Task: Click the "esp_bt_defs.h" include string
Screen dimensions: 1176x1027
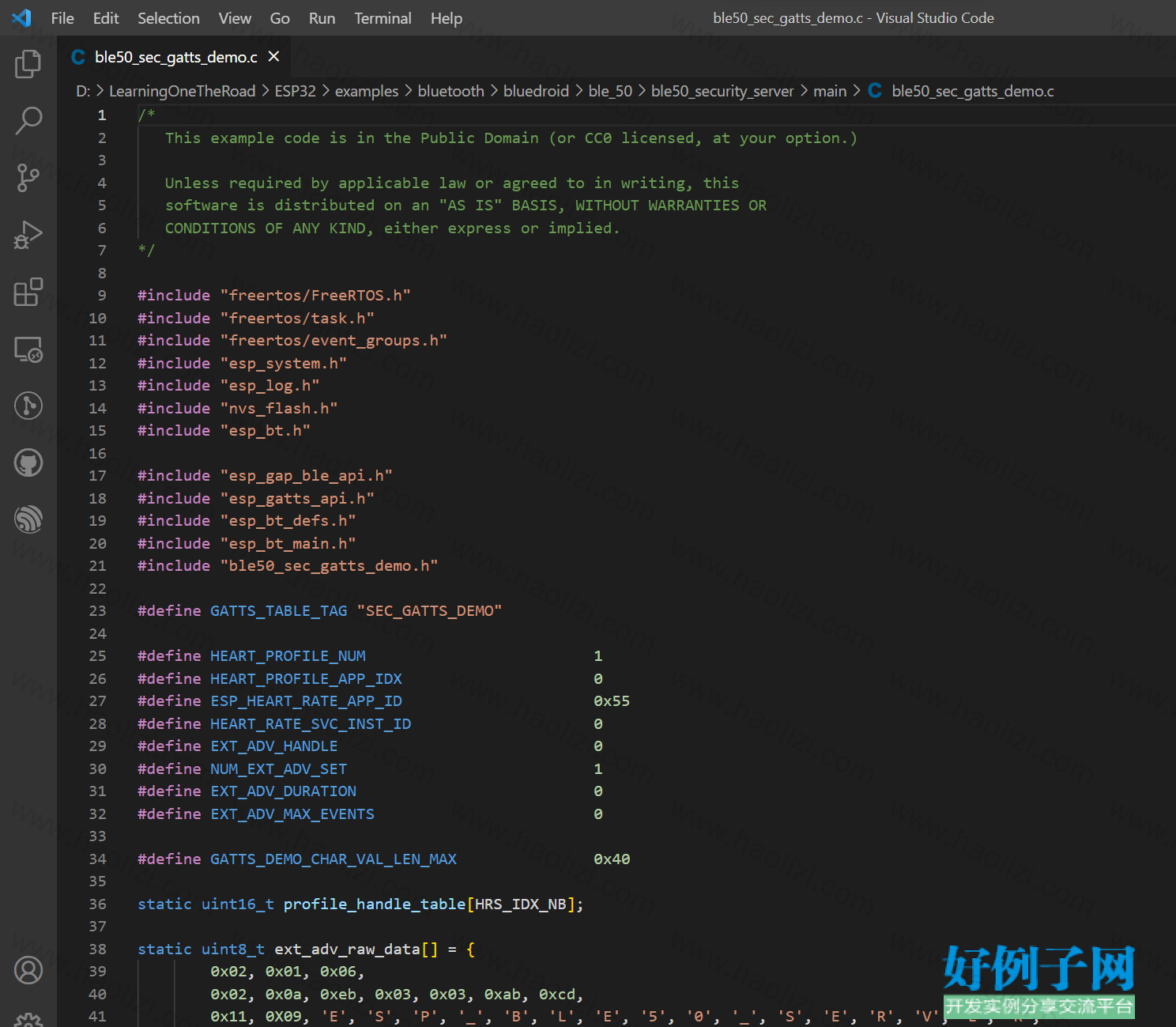Action: click(288, 521)
